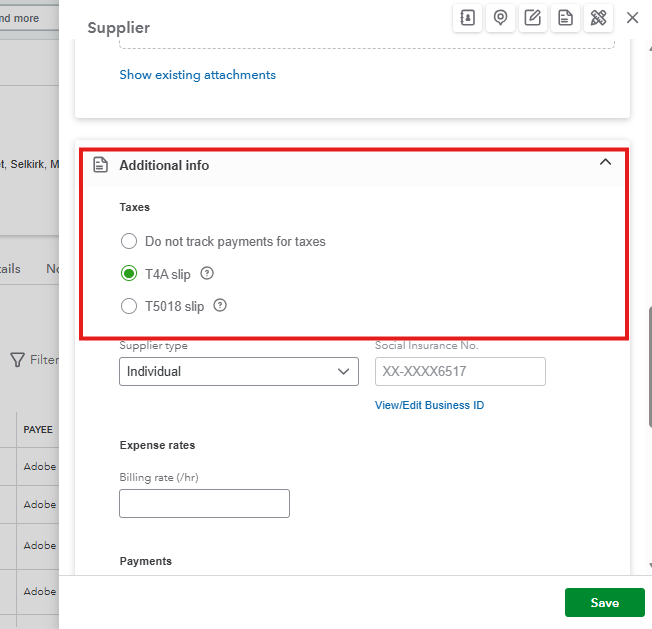Screen dimensions: 652x629
Task: Select the T4A slip radio option
Action: point(128,274)
